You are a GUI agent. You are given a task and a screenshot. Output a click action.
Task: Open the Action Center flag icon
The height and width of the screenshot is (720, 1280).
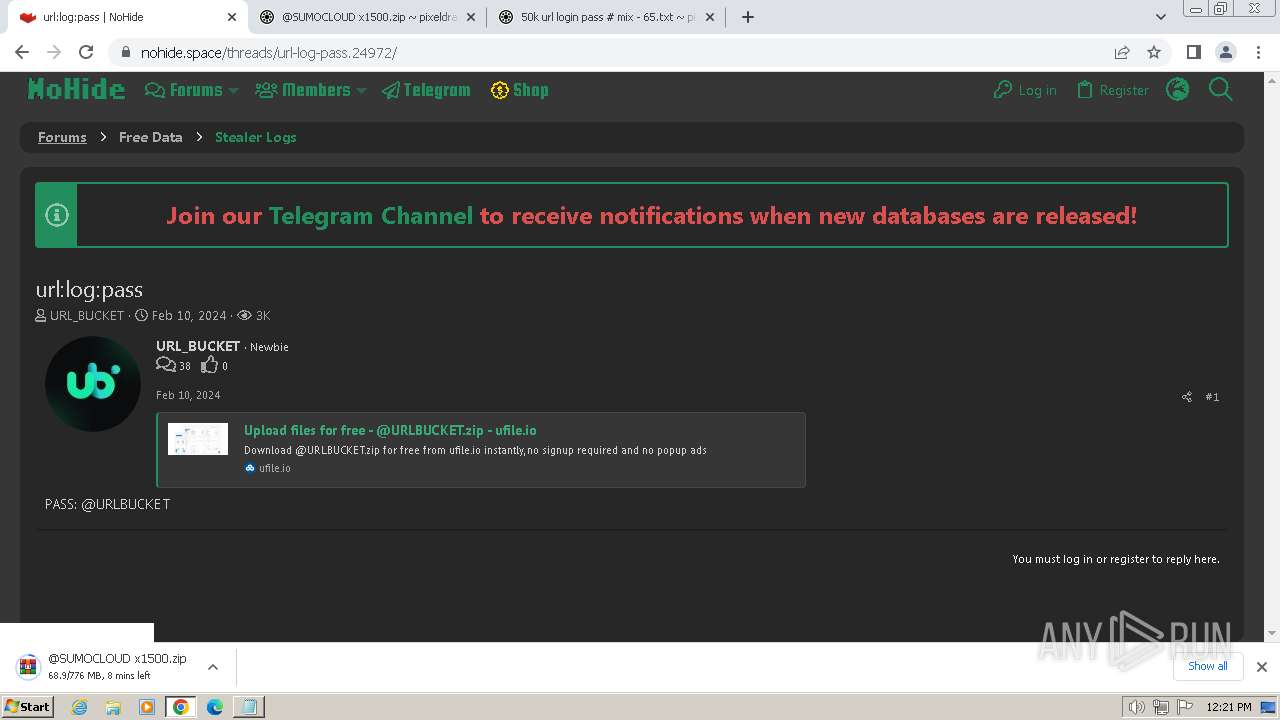click(x=1185, y=707)
